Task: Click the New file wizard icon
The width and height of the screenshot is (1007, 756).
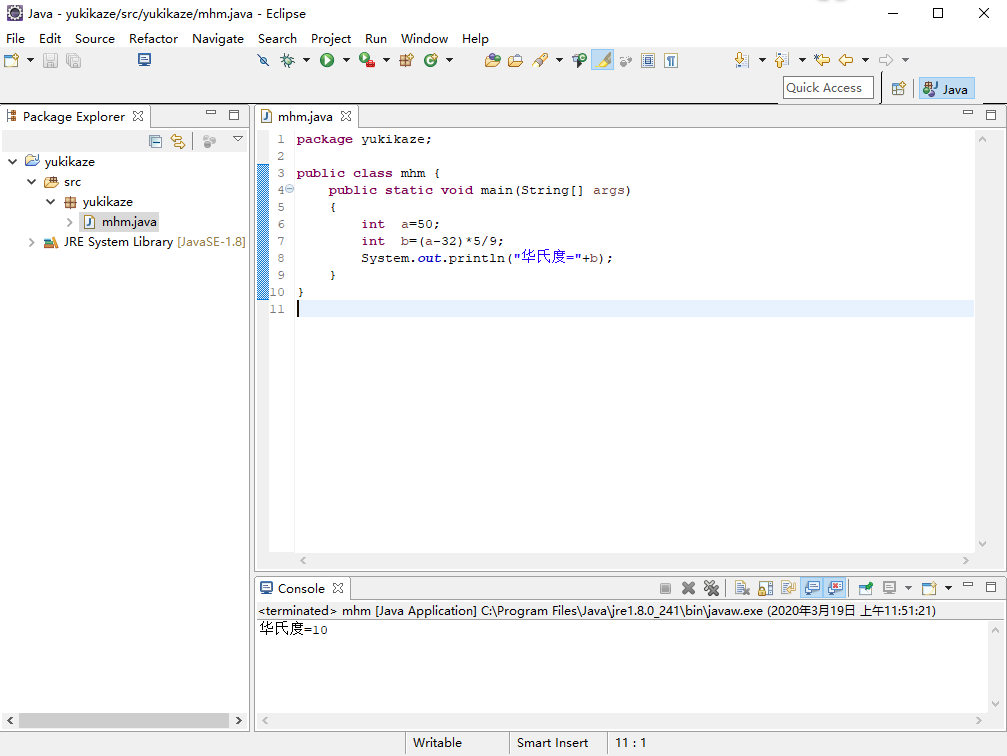Action: [x=12, y=60]
